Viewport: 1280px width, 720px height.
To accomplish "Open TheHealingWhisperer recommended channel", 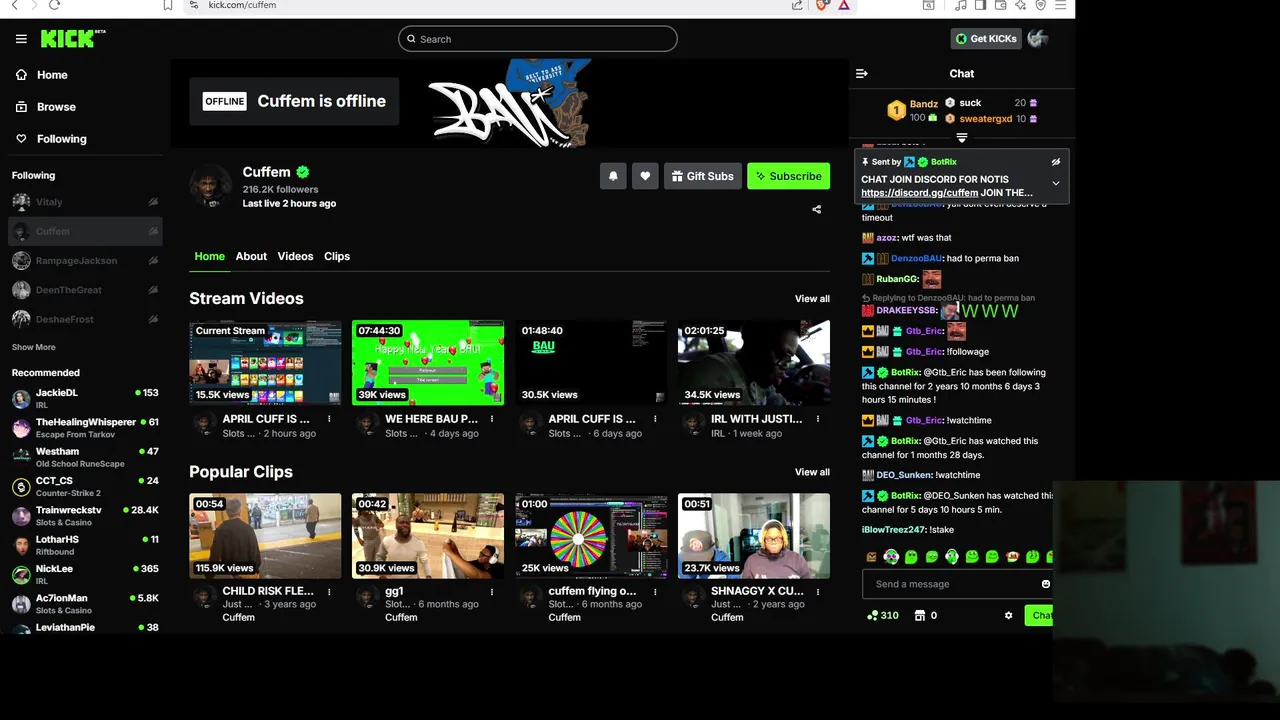I will tap(85, 428).
